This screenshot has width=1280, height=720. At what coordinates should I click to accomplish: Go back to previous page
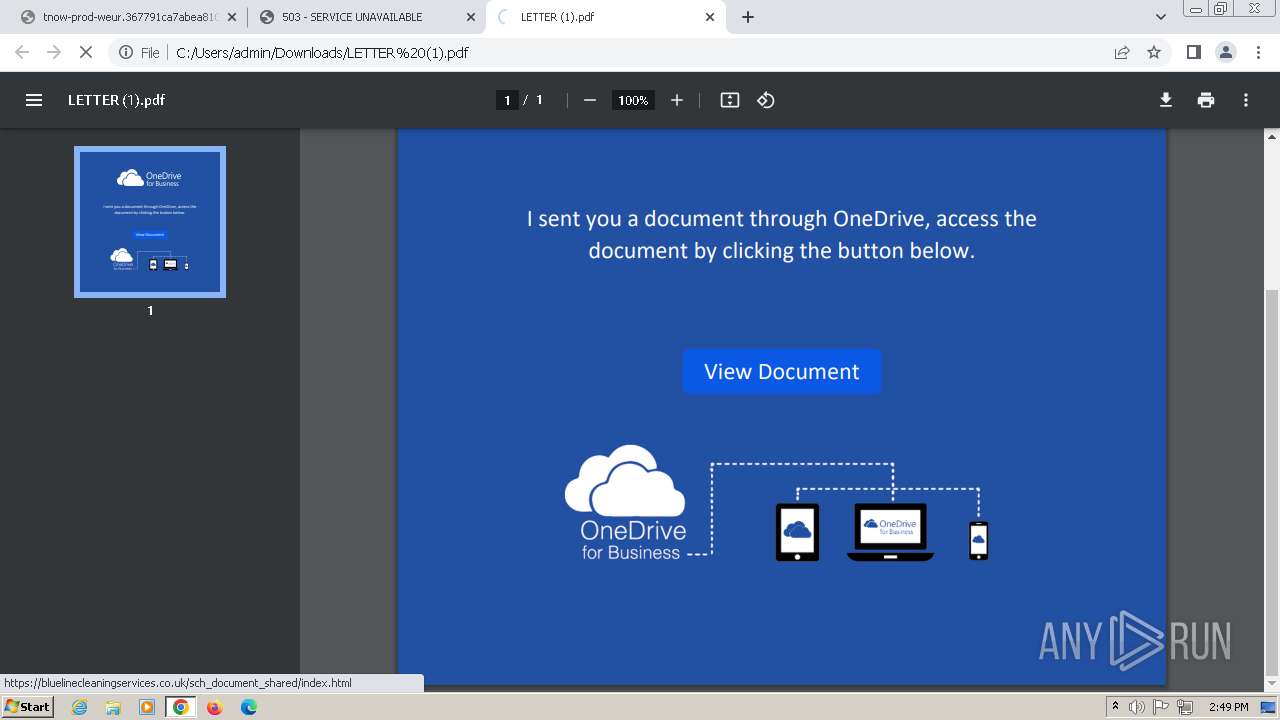pyautogui.click(x=22, y=52)
